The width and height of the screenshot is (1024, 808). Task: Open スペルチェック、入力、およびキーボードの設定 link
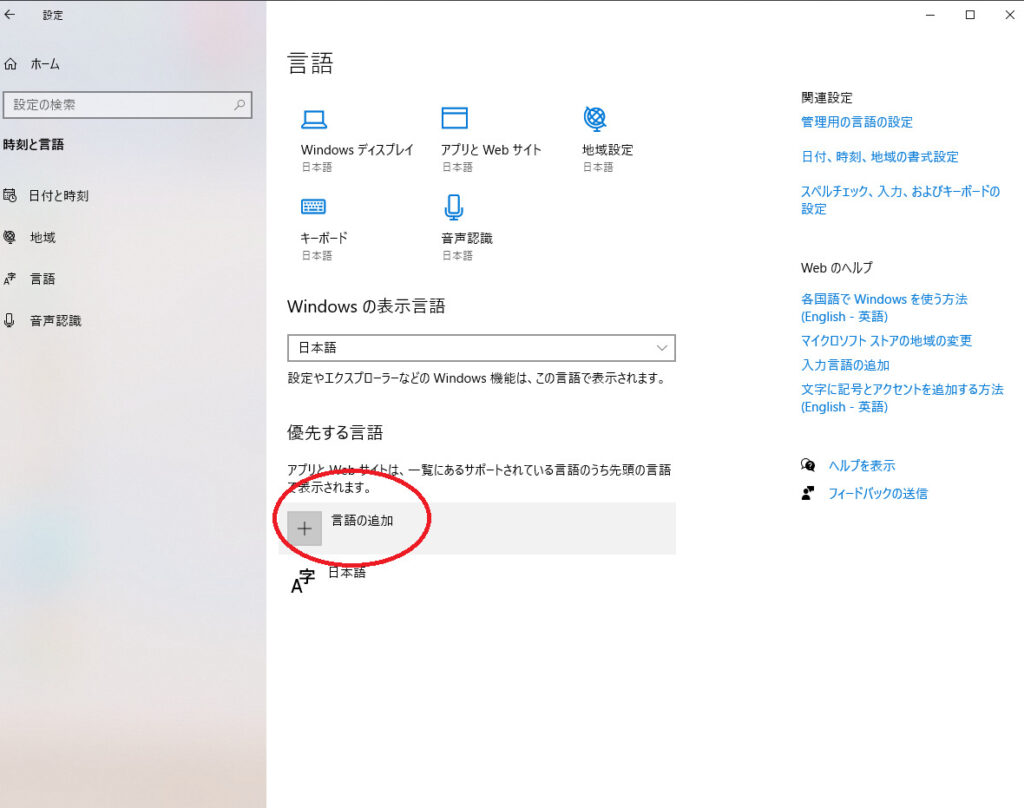[x=901, y=200]
